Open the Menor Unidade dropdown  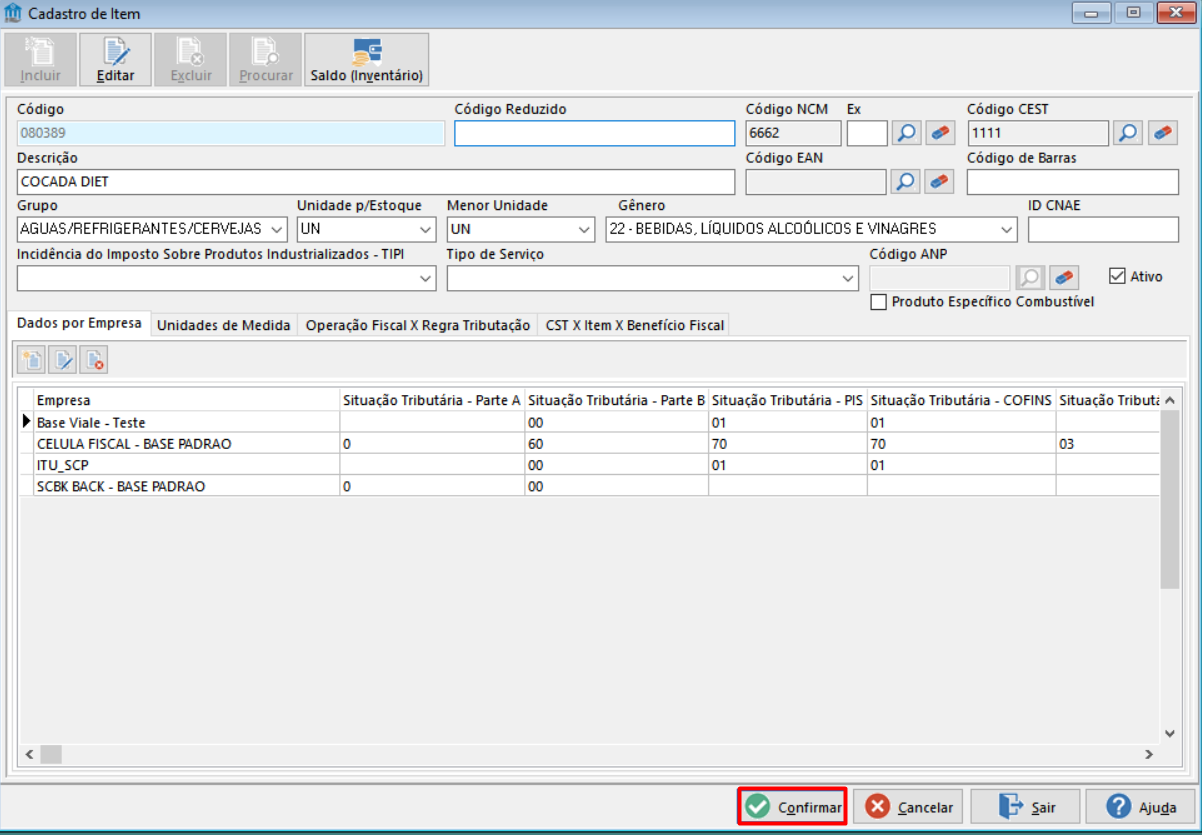pyautogui.click(x=584, y=229)
